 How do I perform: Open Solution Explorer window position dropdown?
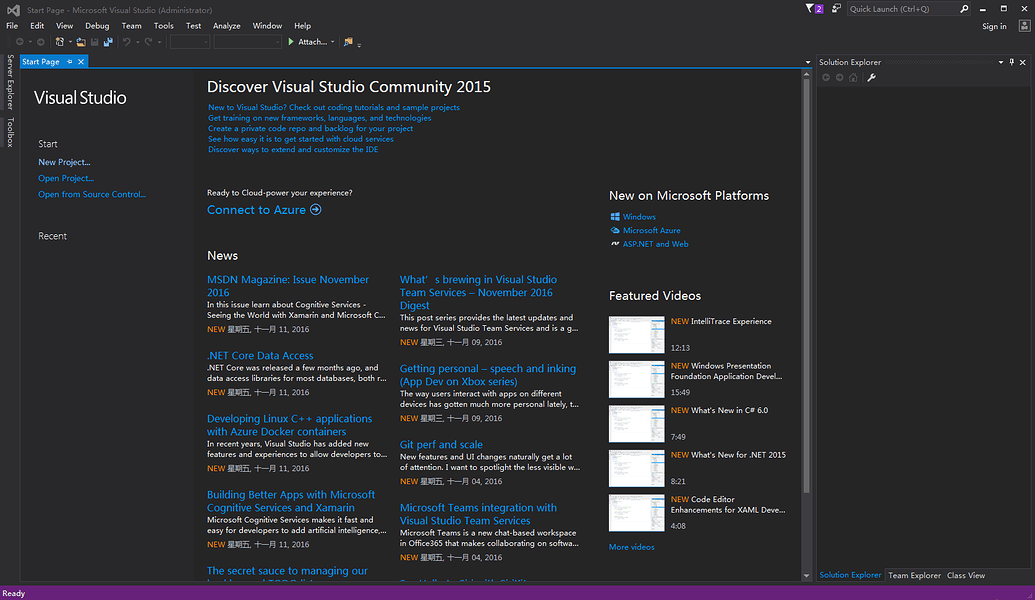(1001, 62)
